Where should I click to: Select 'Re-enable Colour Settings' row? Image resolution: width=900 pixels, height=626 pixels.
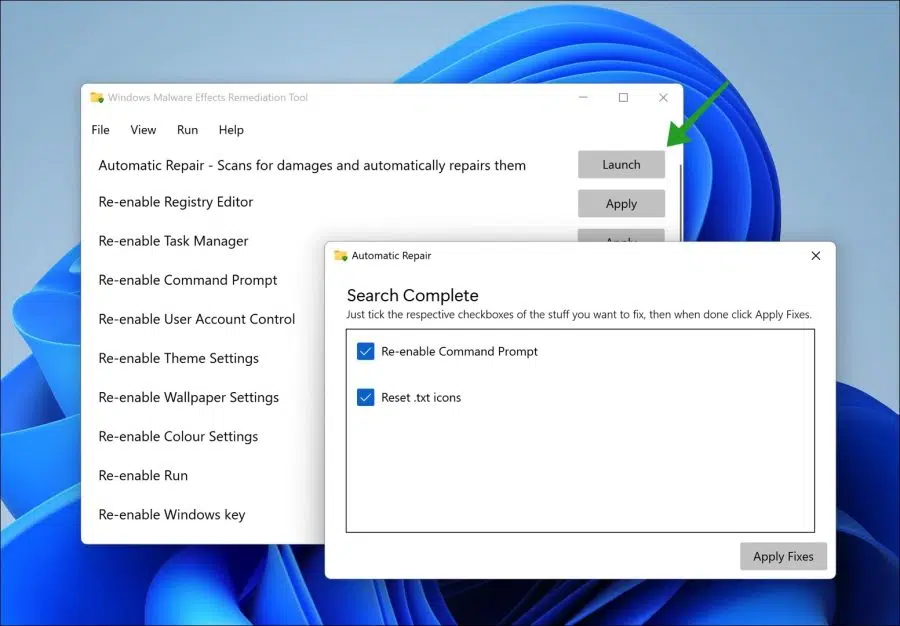point(179,436)
